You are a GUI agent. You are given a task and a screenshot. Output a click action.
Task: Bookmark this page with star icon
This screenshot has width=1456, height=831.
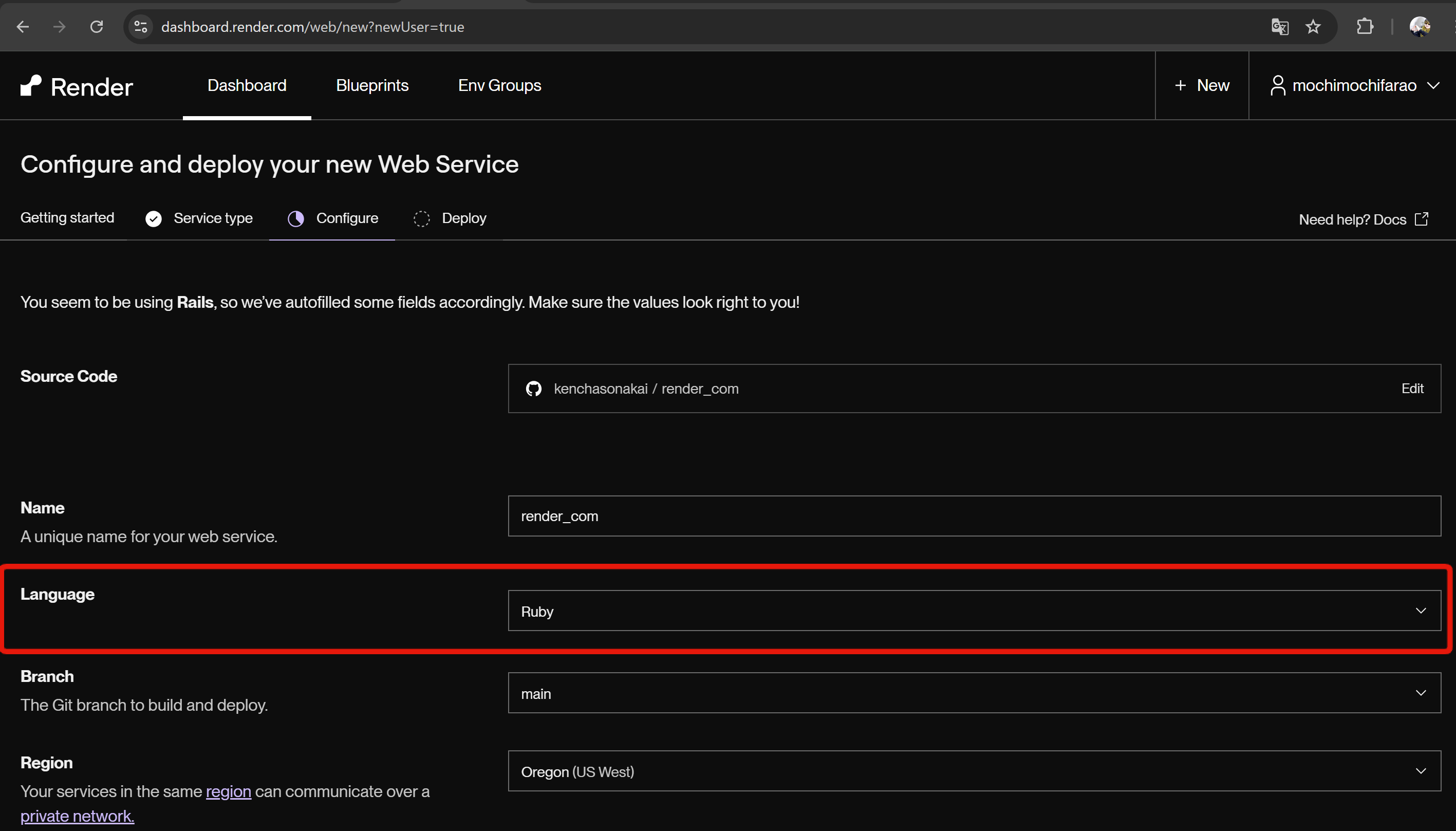tap(1313, 27)
